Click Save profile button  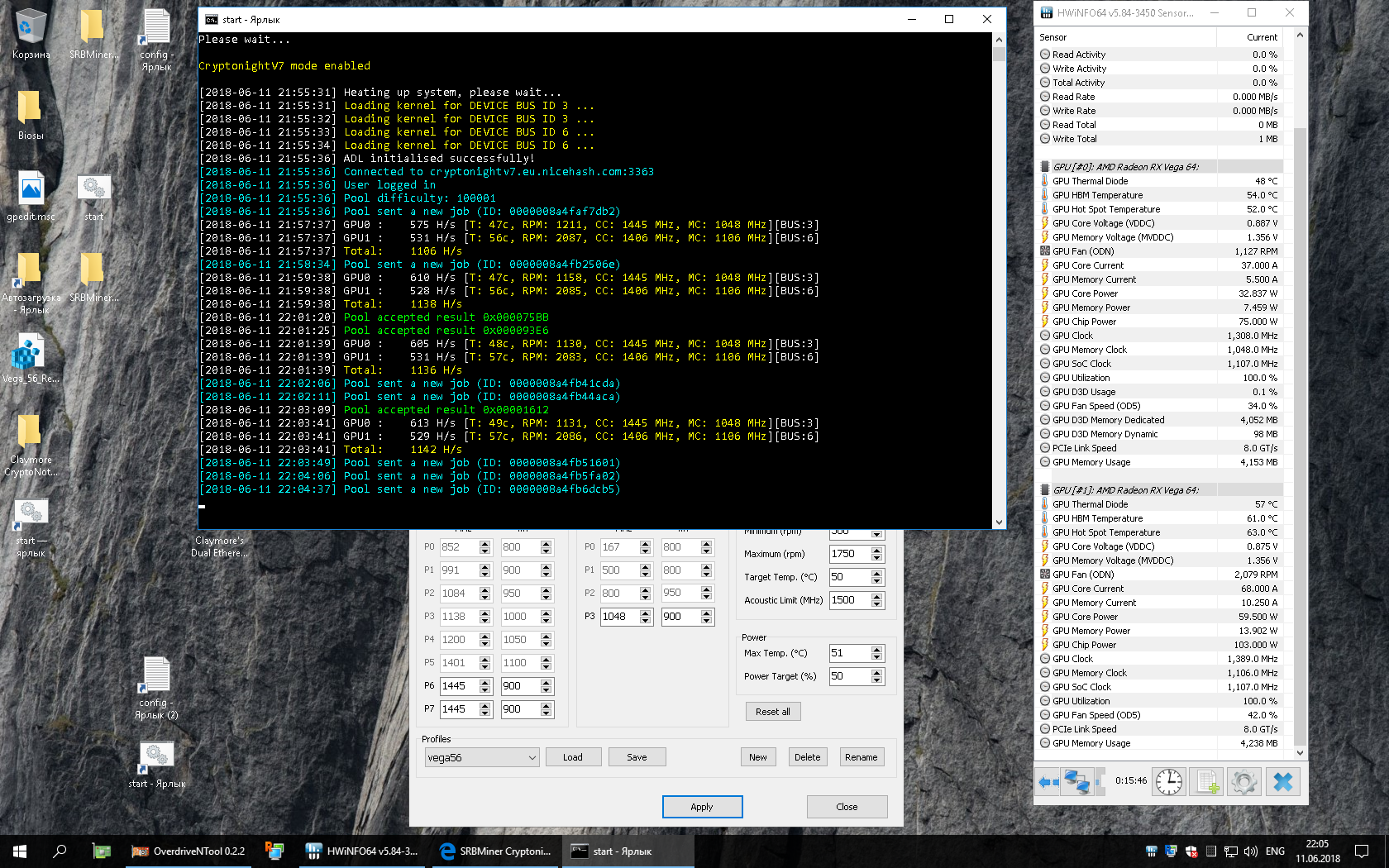(x=637, y=757)
